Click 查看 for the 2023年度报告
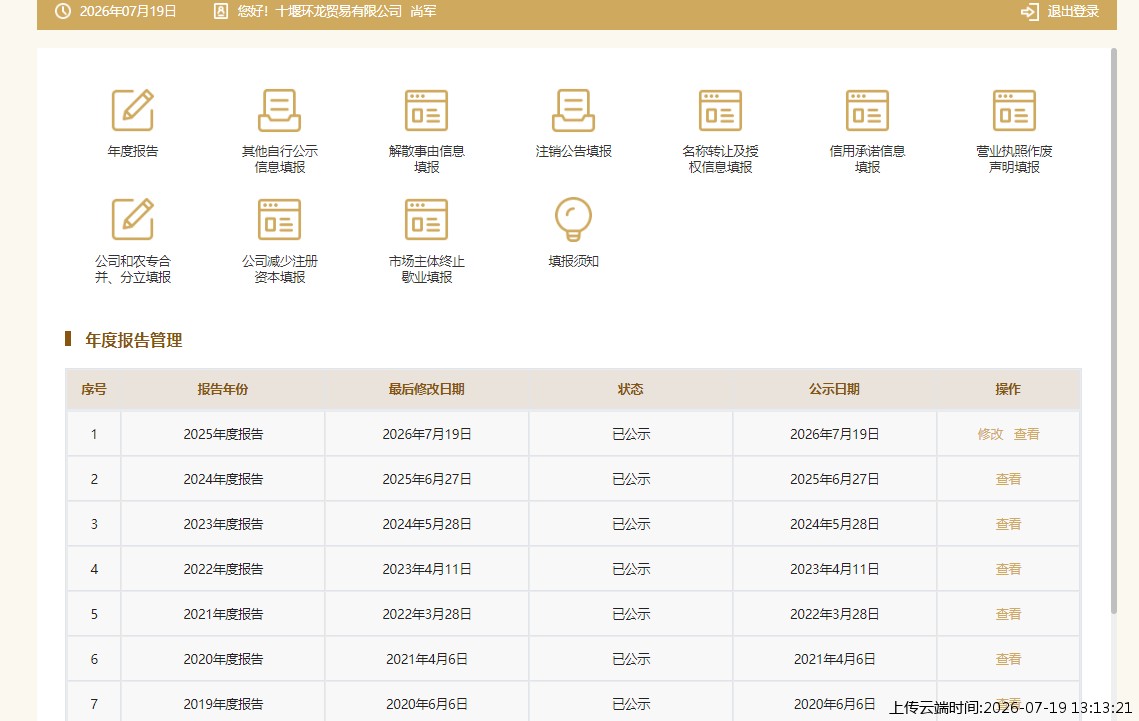Viewport: 1139px width, 721px height. click(x=1008, y=524)
